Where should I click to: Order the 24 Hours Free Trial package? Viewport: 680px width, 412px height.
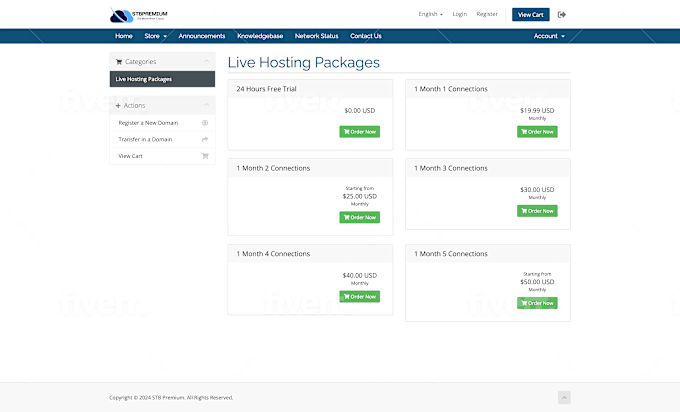[x=359, y=131]
